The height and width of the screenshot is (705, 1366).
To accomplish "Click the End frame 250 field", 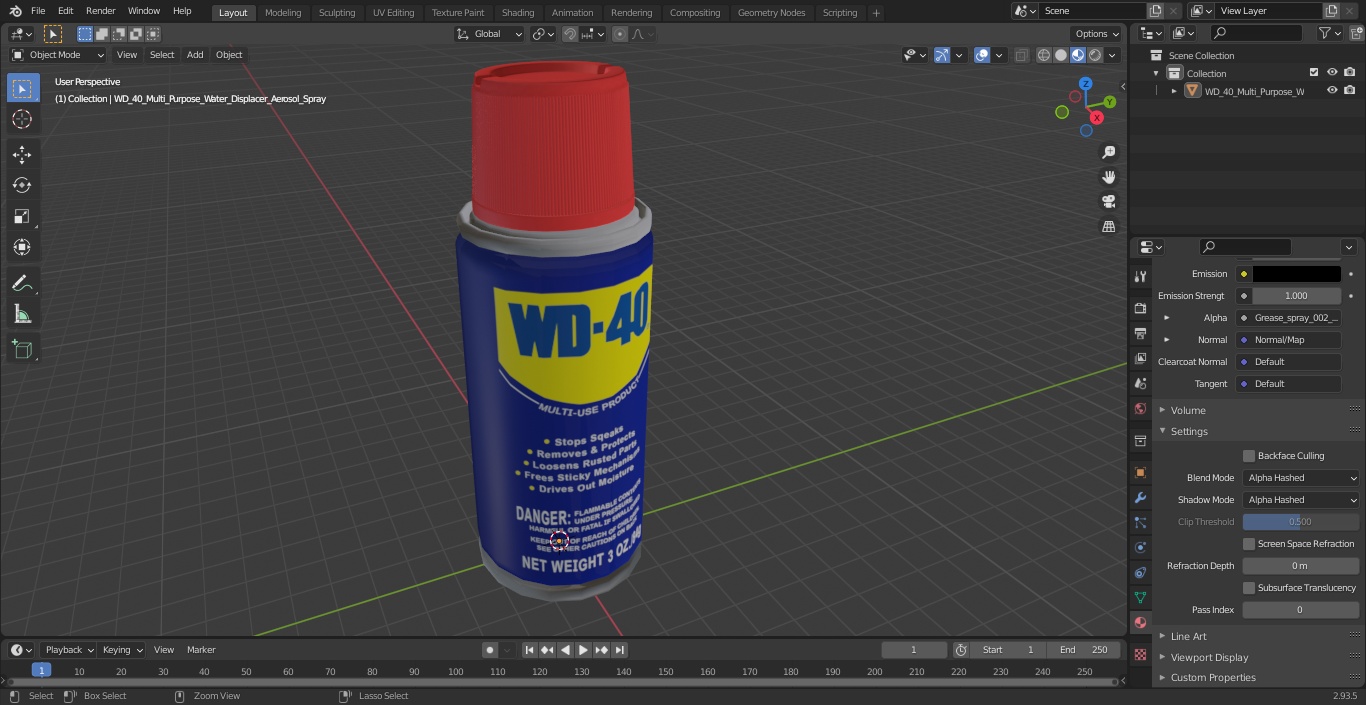I will point(1084,650).
